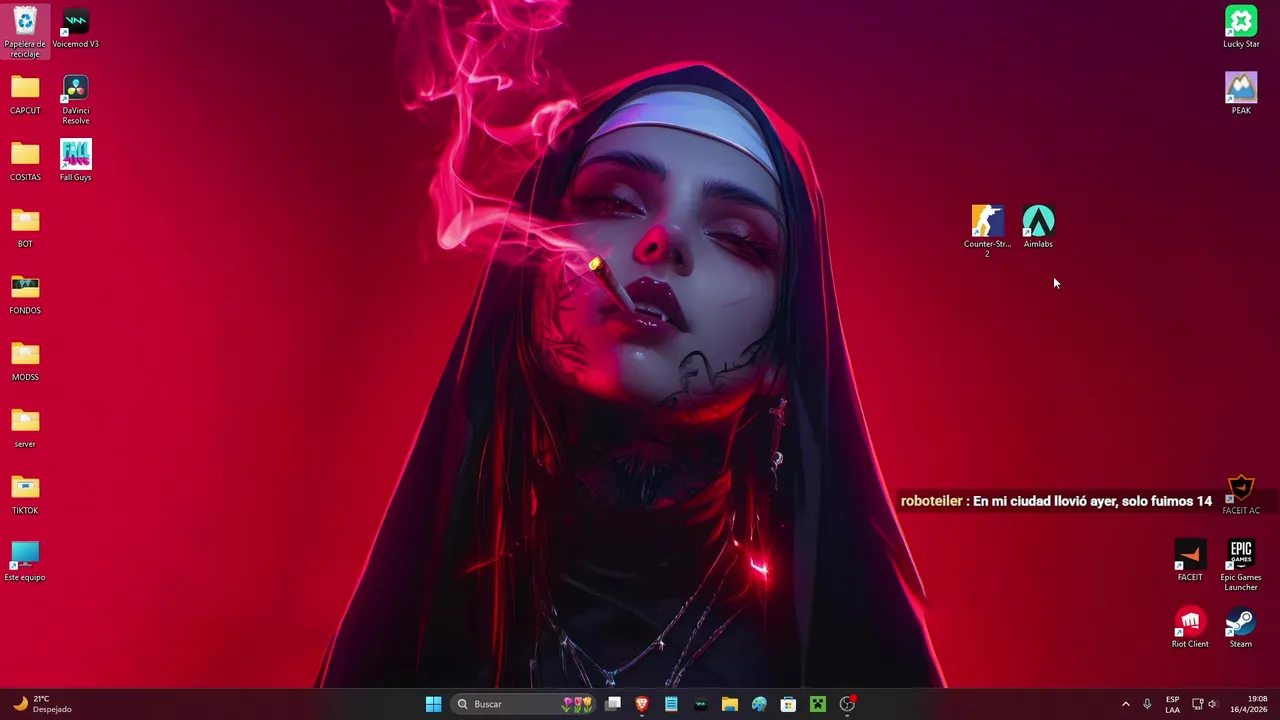Select the CAPCUT folder on the desktop
Screen dimensions: 1280x720
pyautogui.click(x=25, y=95)
